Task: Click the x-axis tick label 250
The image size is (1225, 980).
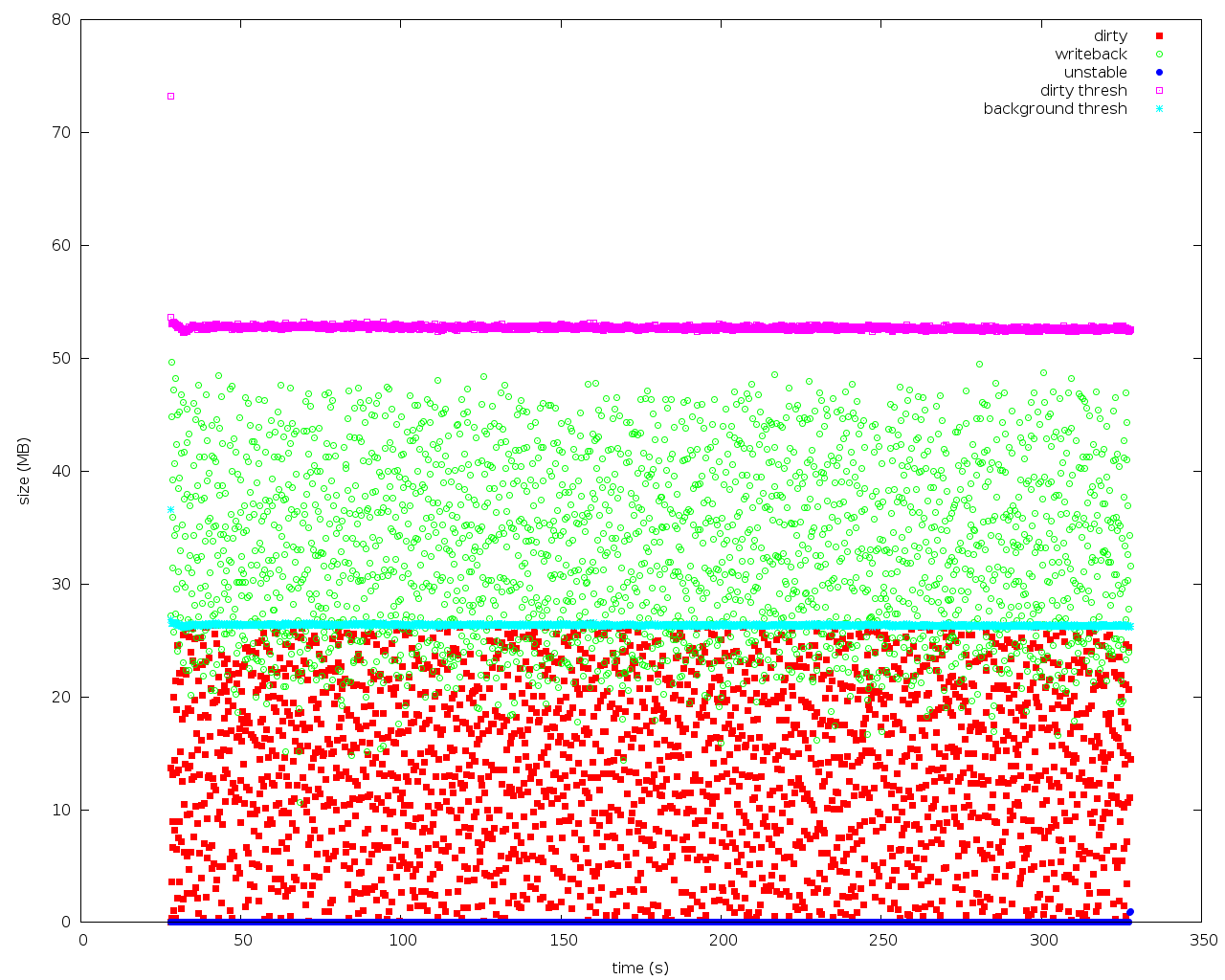Action: tap(882, 941)
